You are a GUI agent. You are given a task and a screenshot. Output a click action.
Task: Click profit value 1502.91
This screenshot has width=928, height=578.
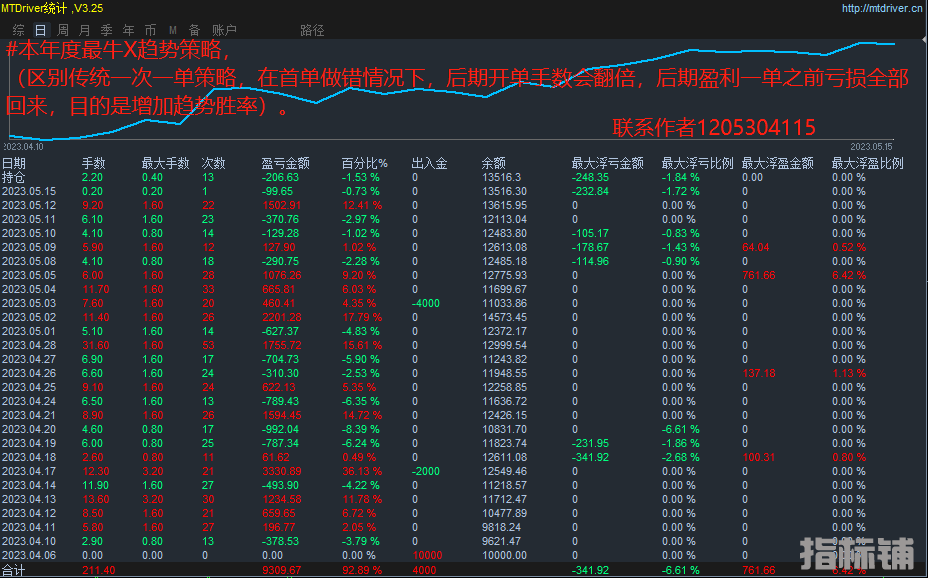(x=282, y=206)
